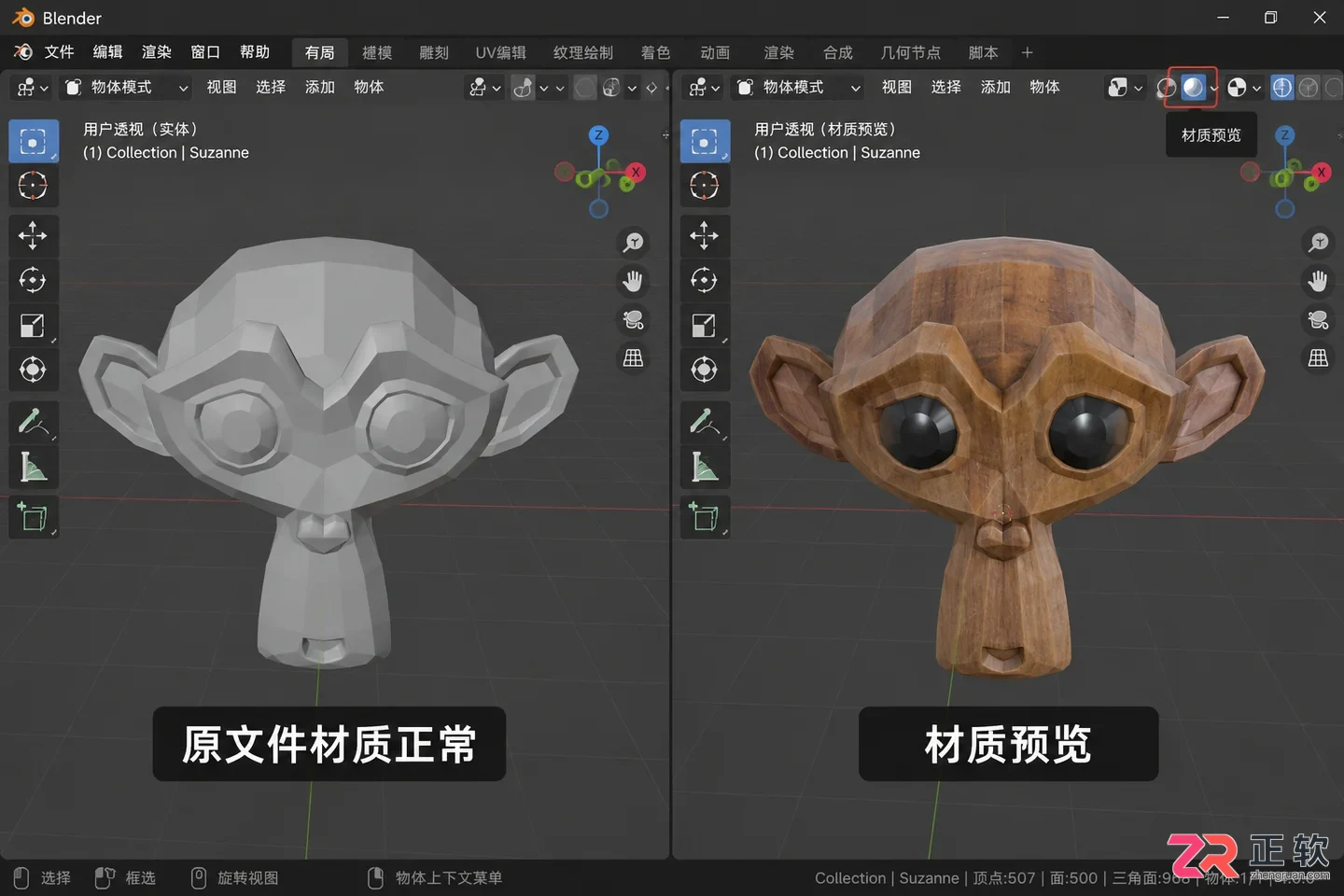Pick the Measure tool in Material Preview viewport
1344x896 pixels.
tap(705, 467)
